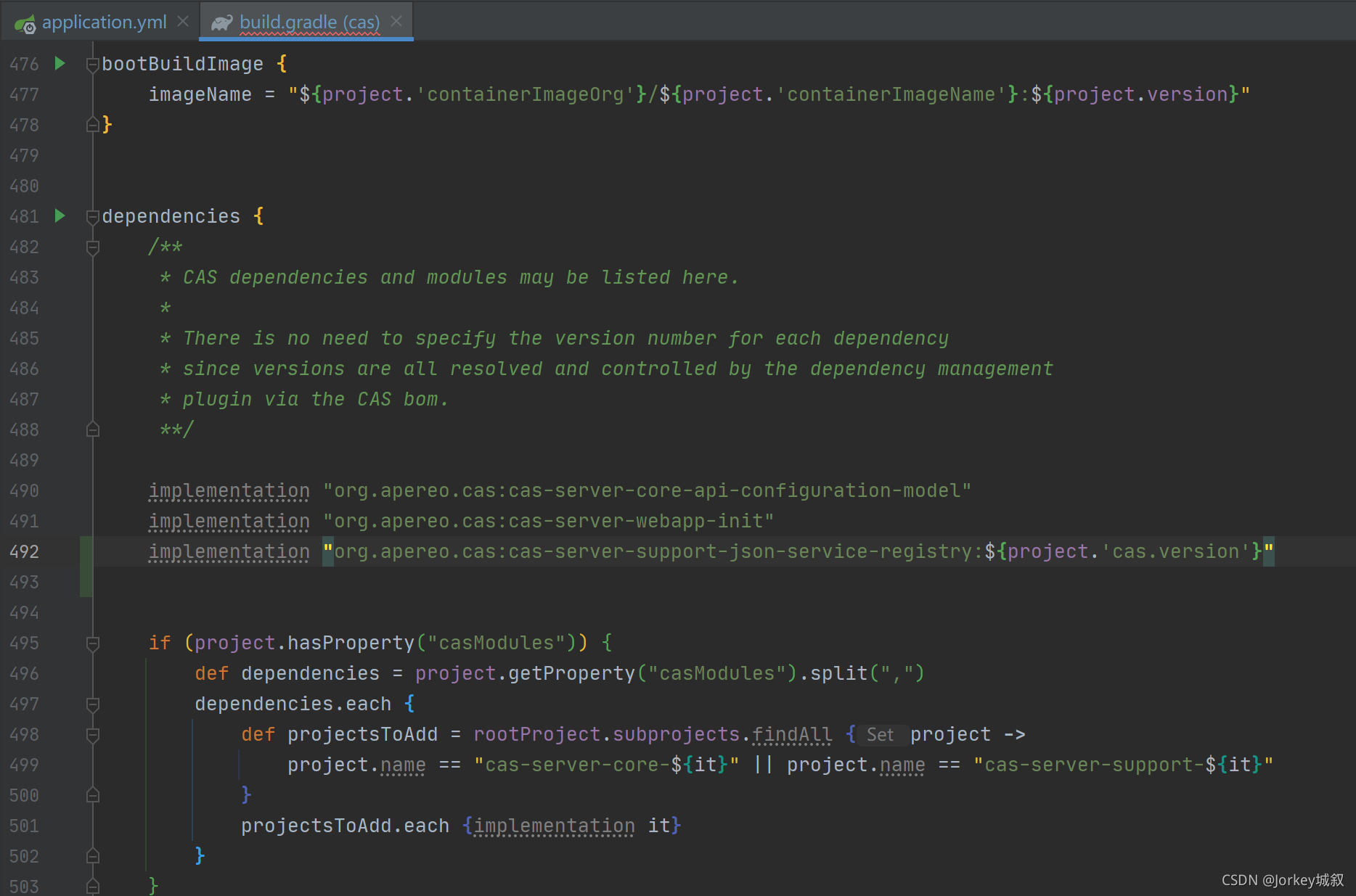Image resolution: width=1356 pixels, height=896 pixels.
Task: Click comment fold end marker on line 488
Action: click(92, 429)
